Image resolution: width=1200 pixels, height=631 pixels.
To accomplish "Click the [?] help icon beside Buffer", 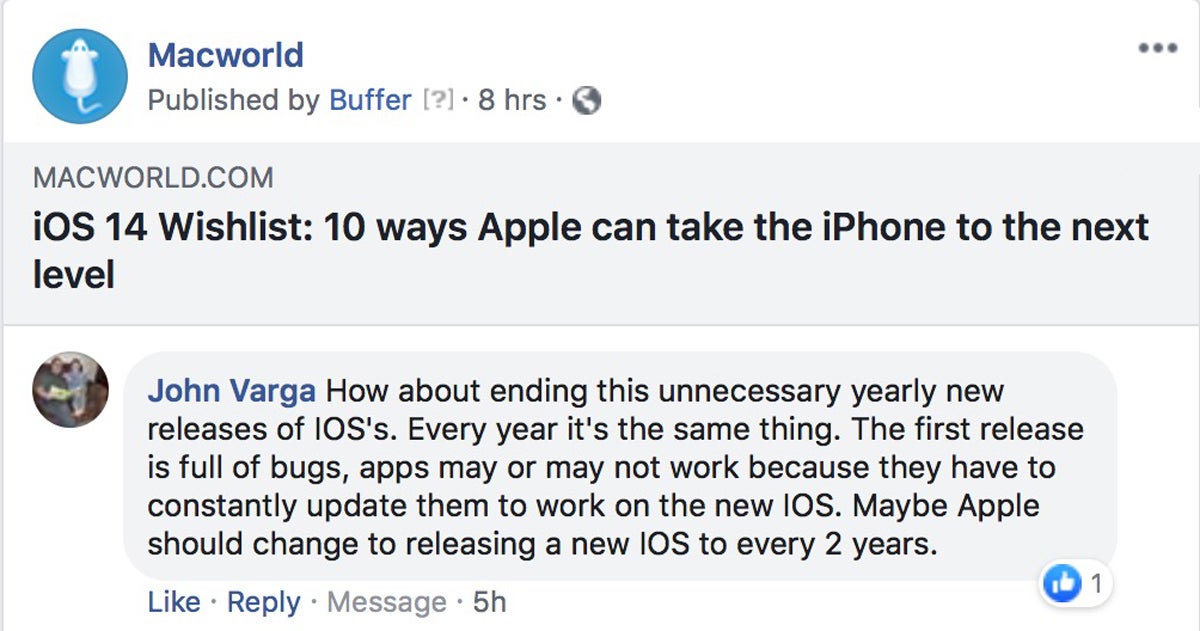I will [x=438, y=101].
